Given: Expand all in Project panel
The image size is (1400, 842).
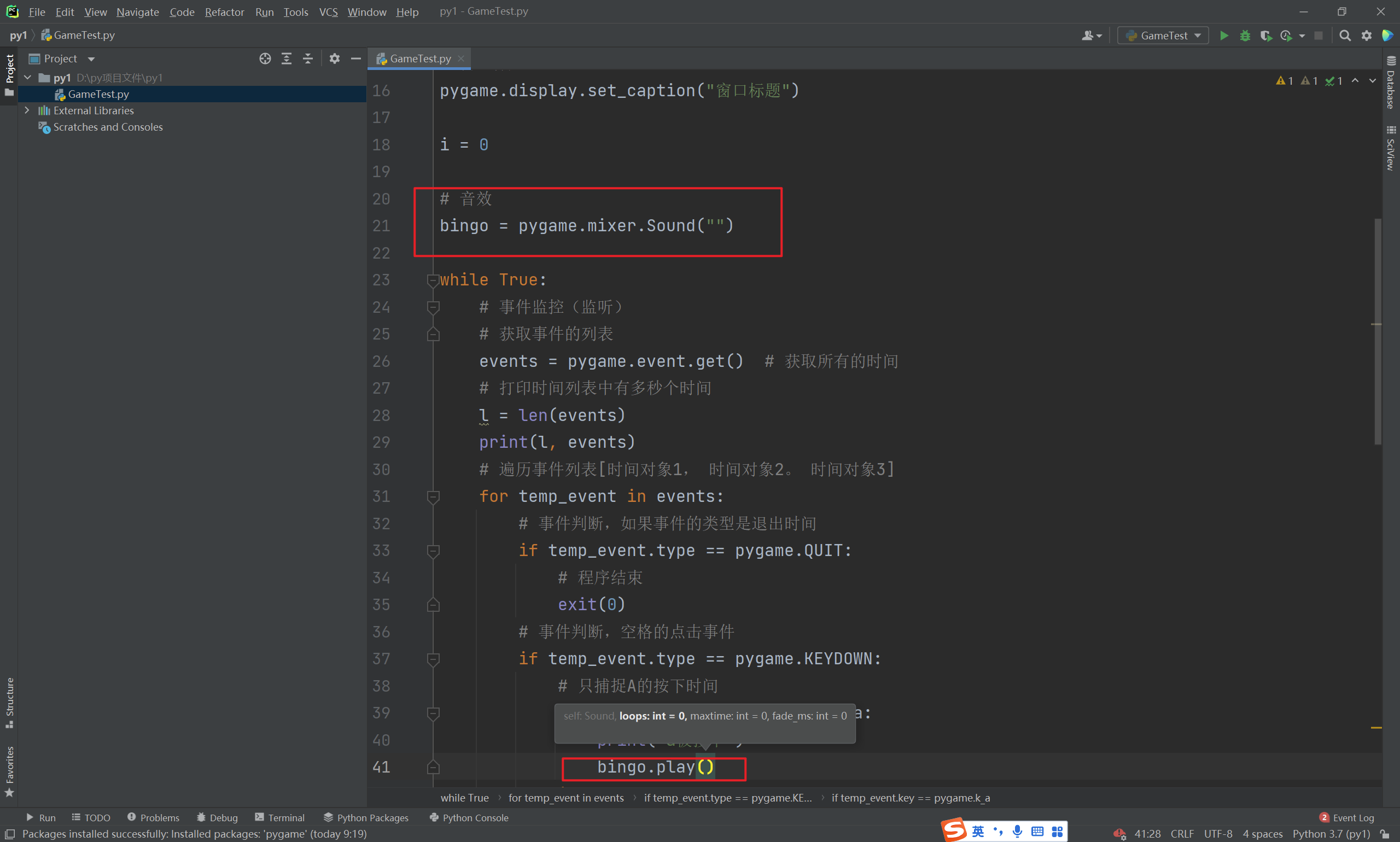Looking at the screenshot, I should (x=287, y=59).
